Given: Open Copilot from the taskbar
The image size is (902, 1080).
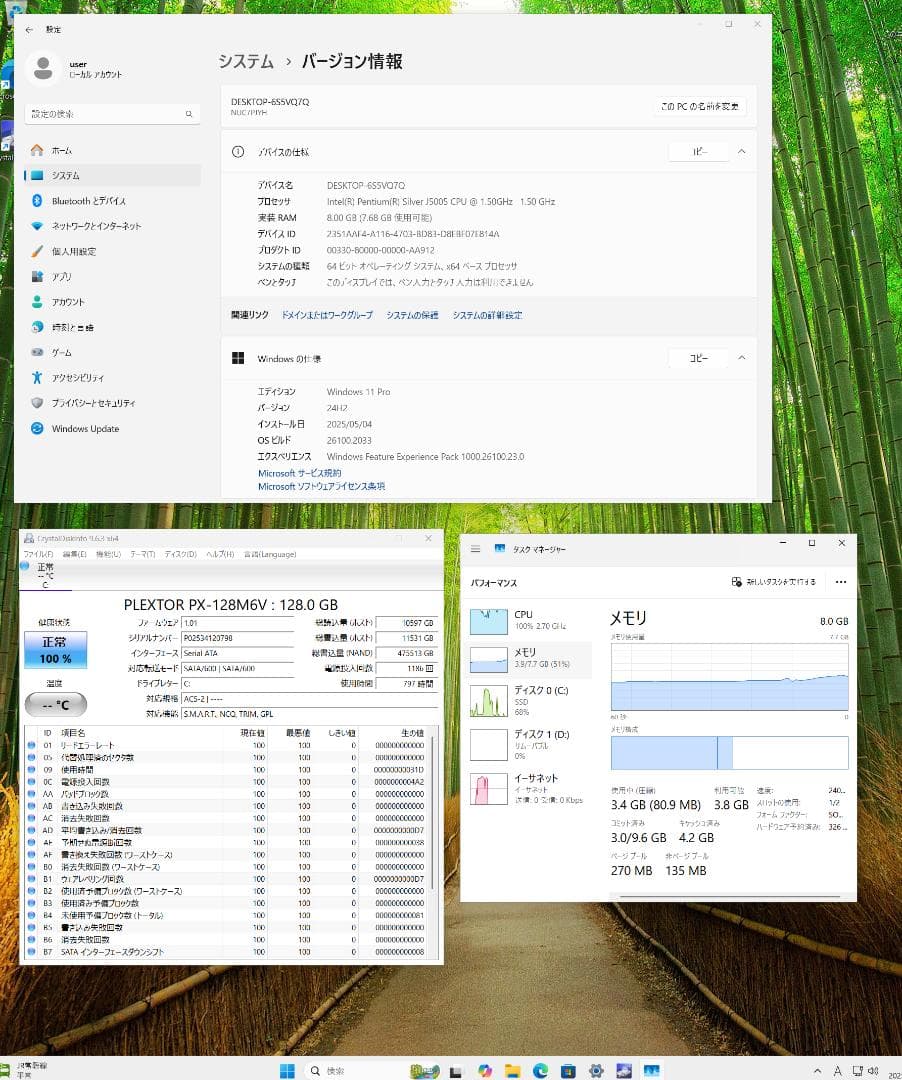Looking at the screenshot, I should point(487,1070).
